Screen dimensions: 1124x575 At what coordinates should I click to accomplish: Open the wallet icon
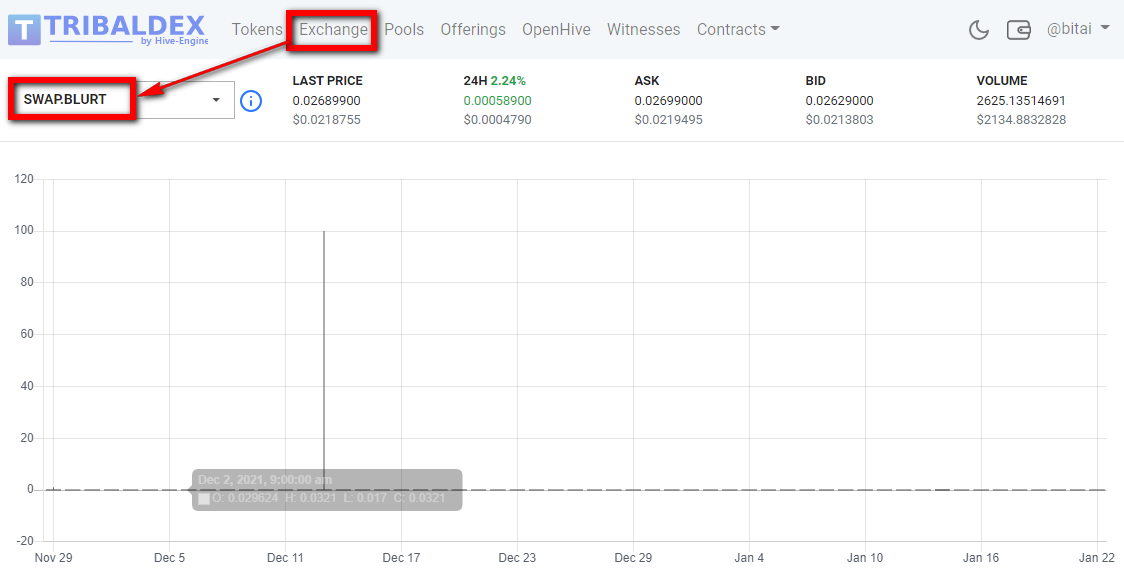[x=1019, y=29]
